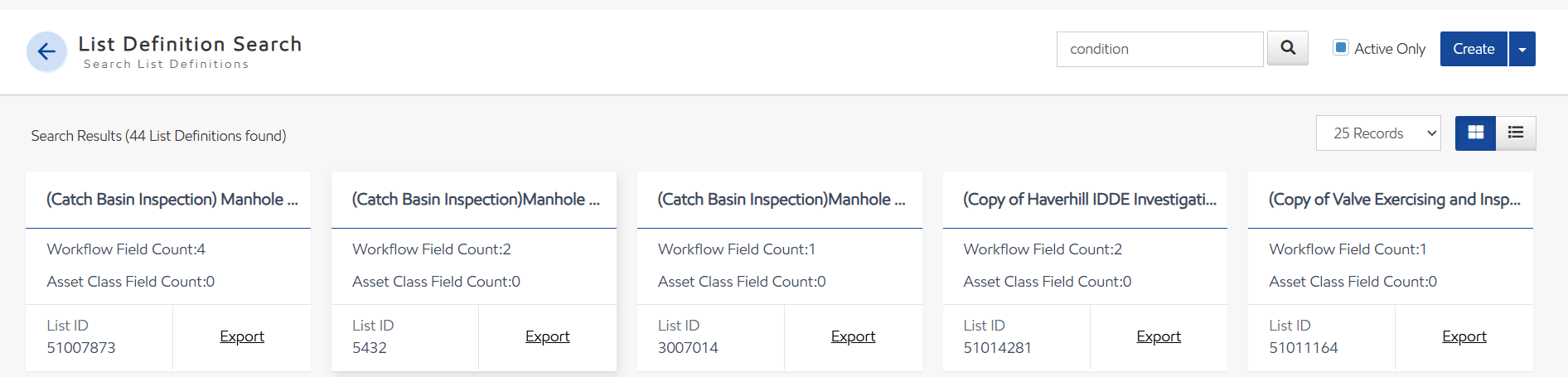
Task: Export list definition 3007014
Action: 853,336
